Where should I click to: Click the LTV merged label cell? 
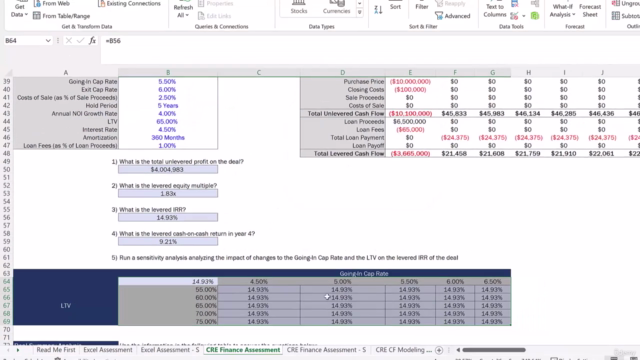pos(66,305)
